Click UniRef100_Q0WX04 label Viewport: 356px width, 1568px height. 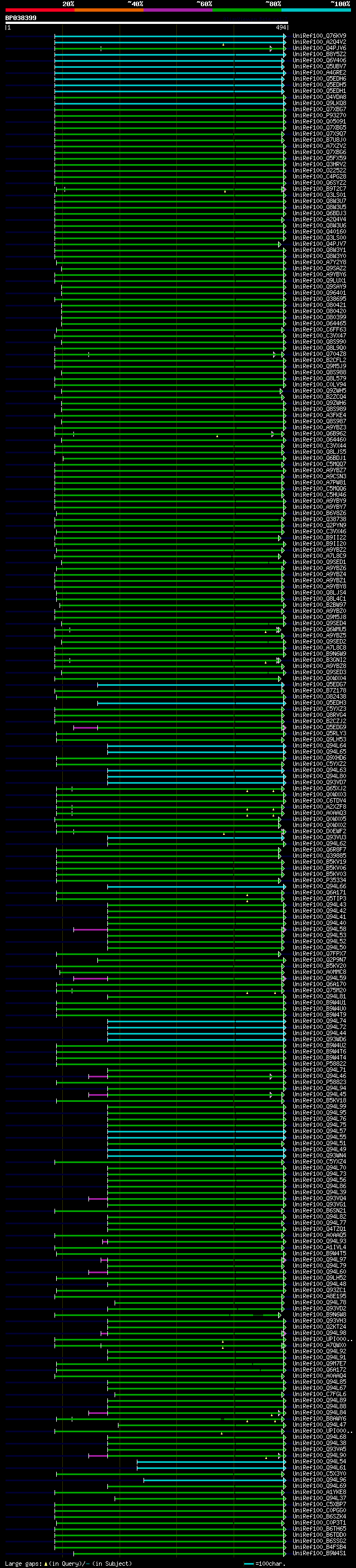[x=319, y=678]
